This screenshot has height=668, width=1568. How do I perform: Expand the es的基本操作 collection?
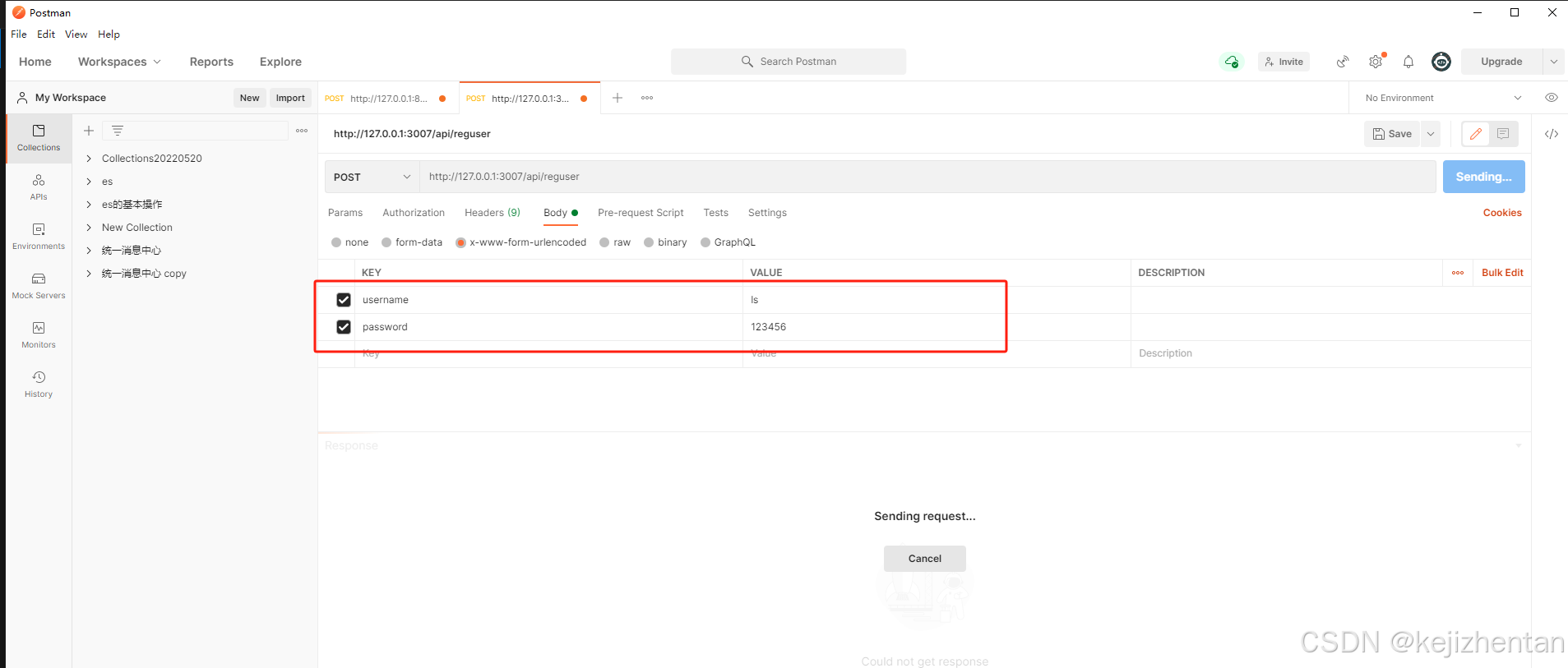89,205
